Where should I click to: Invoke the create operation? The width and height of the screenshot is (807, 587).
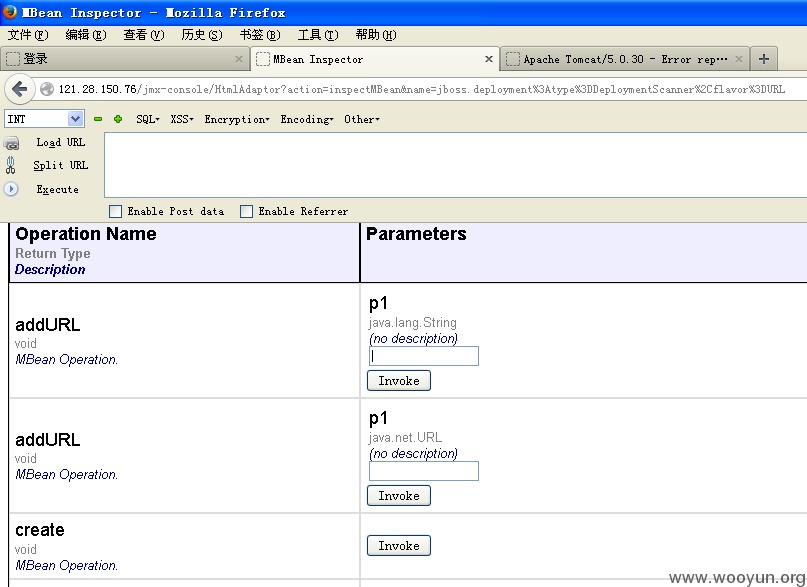point(399,545)
